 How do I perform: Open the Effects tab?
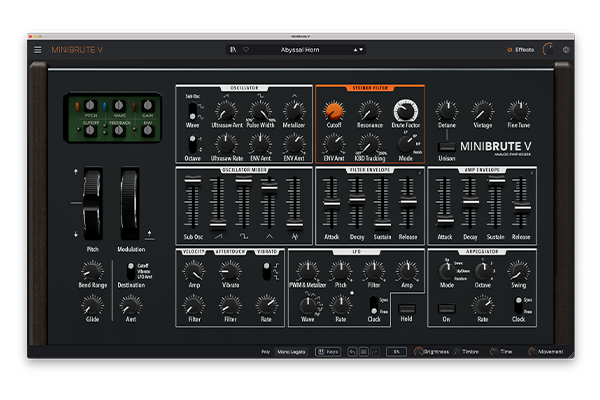[523, 49]
